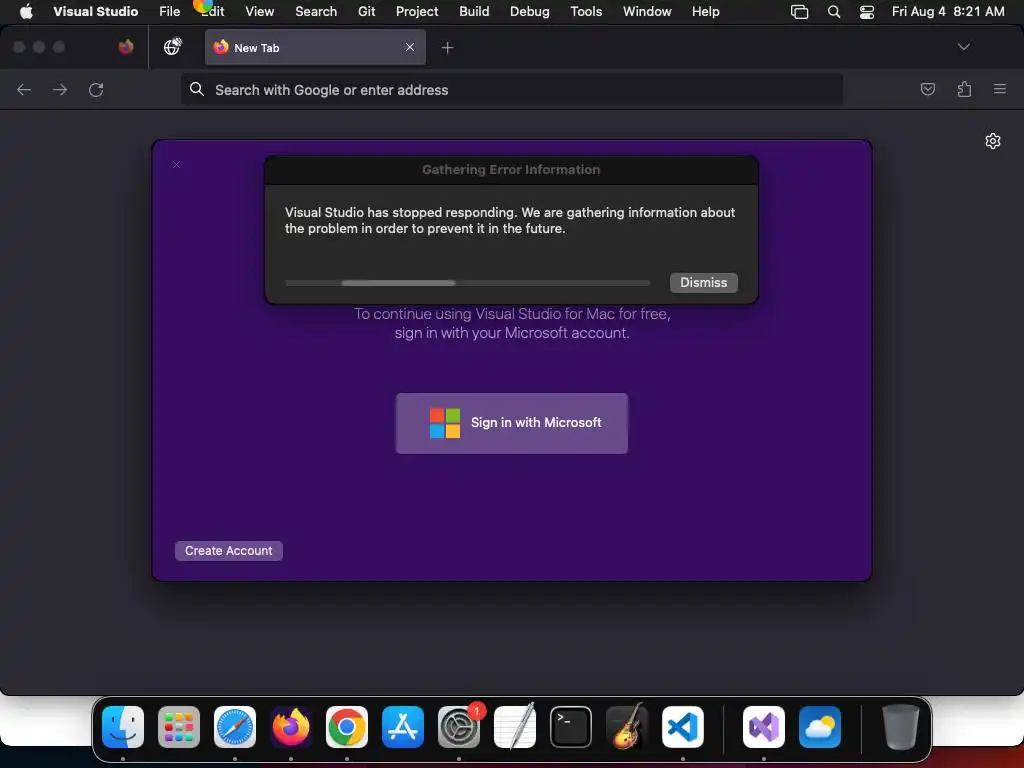Viewport: 1024px width, 768px height.
Task: Open Visual Studio Code from the Dock
Action: [x=683, y=726]
